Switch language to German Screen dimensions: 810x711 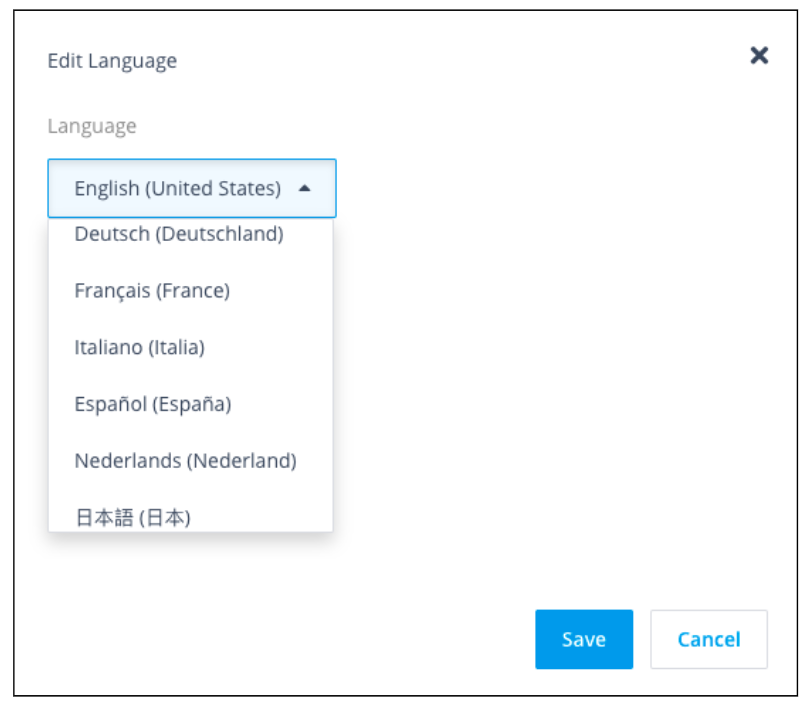(178, 235)
